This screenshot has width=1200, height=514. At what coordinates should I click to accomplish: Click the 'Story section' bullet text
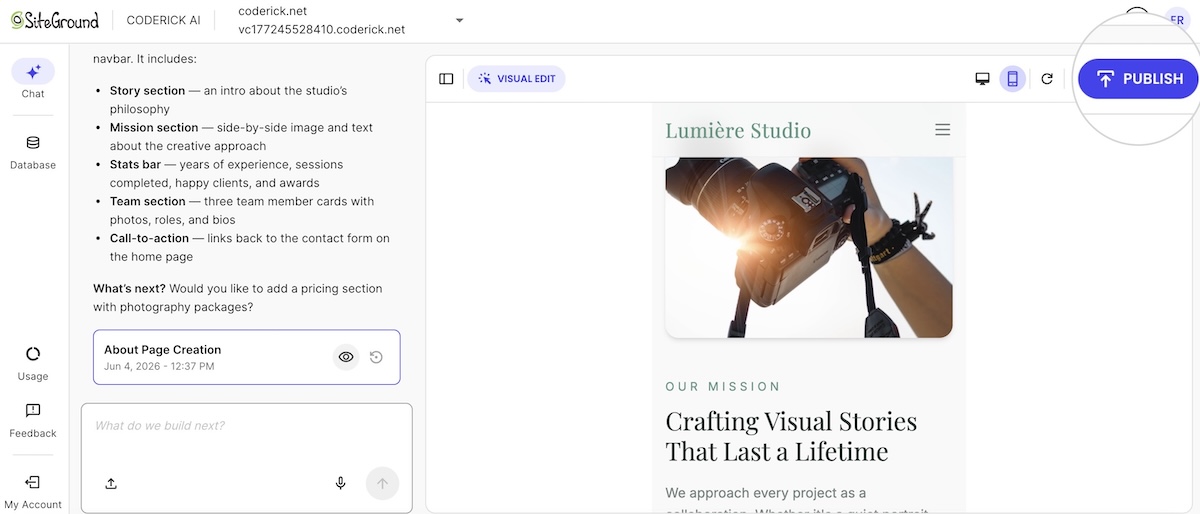pos(147,91)
